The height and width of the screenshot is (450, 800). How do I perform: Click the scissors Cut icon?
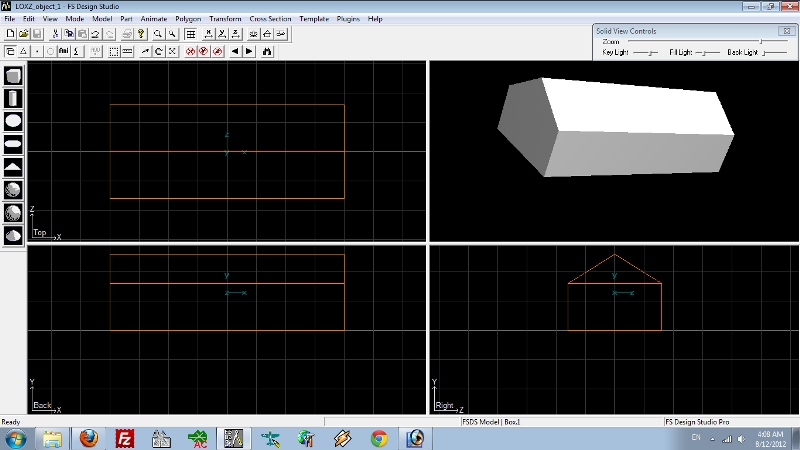pos(56,34)
